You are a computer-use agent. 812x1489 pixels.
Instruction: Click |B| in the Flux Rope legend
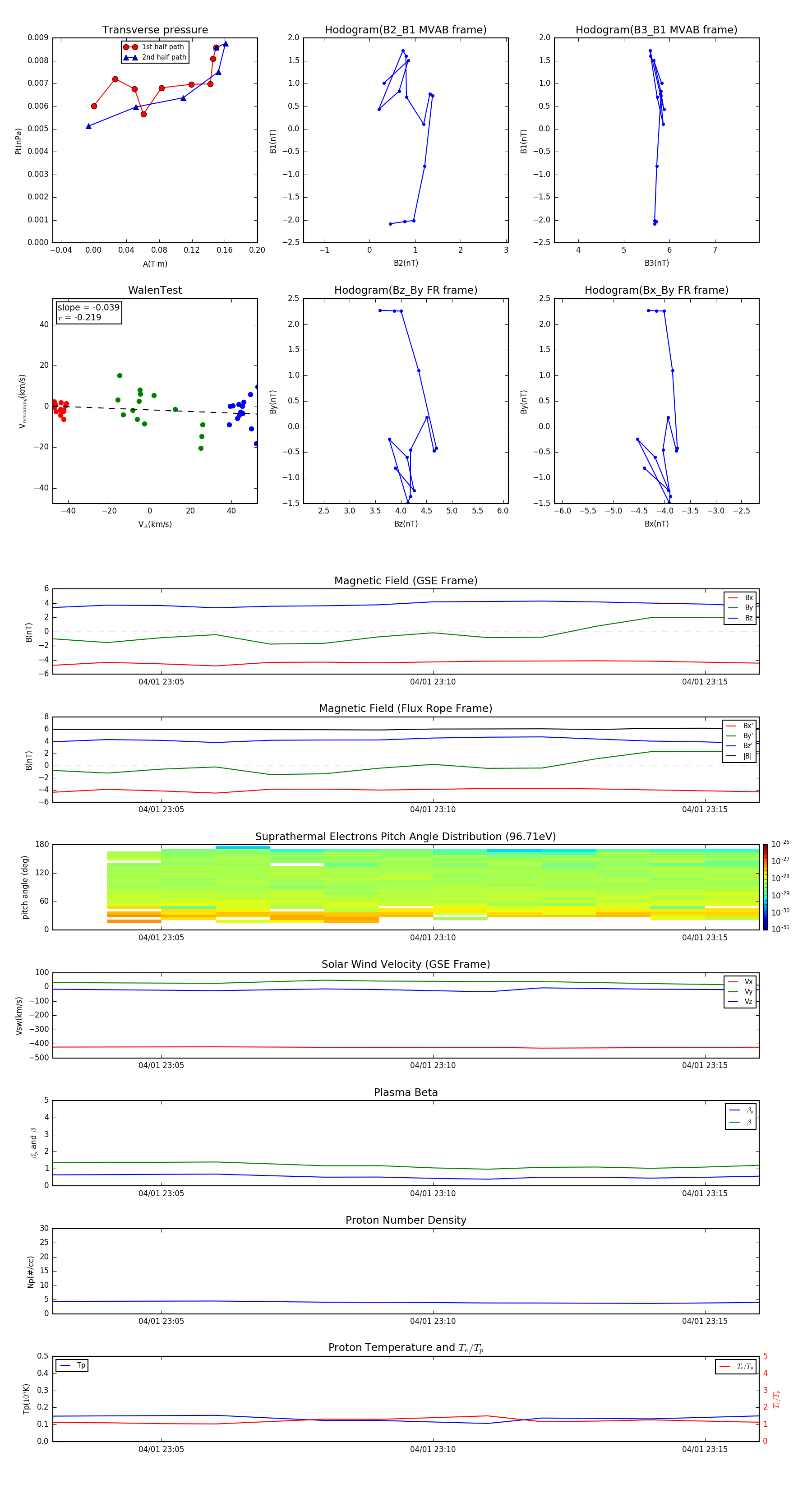click(740, 756)
